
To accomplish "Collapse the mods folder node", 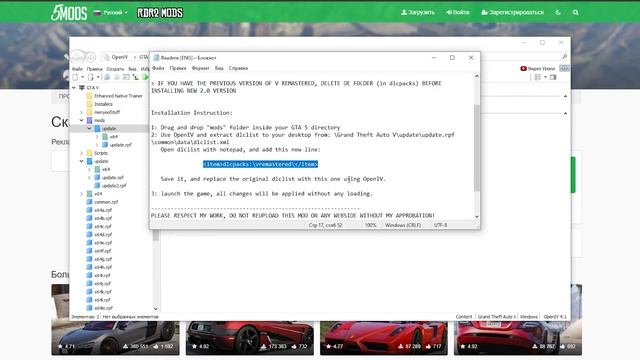I will click(81, 120).
